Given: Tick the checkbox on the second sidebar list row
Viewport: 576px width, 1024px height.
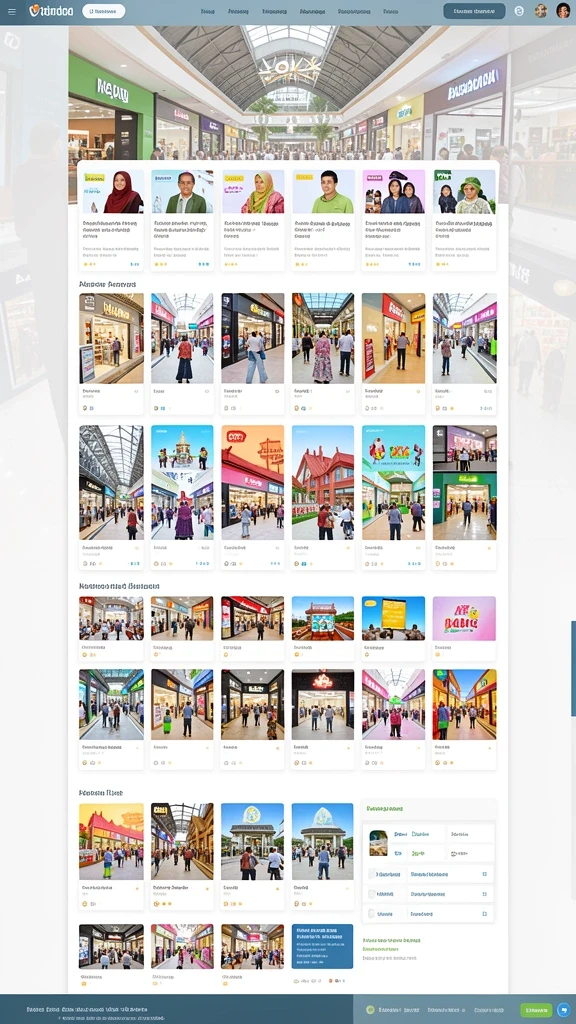Looking at the screenshot, I should 373,894.
